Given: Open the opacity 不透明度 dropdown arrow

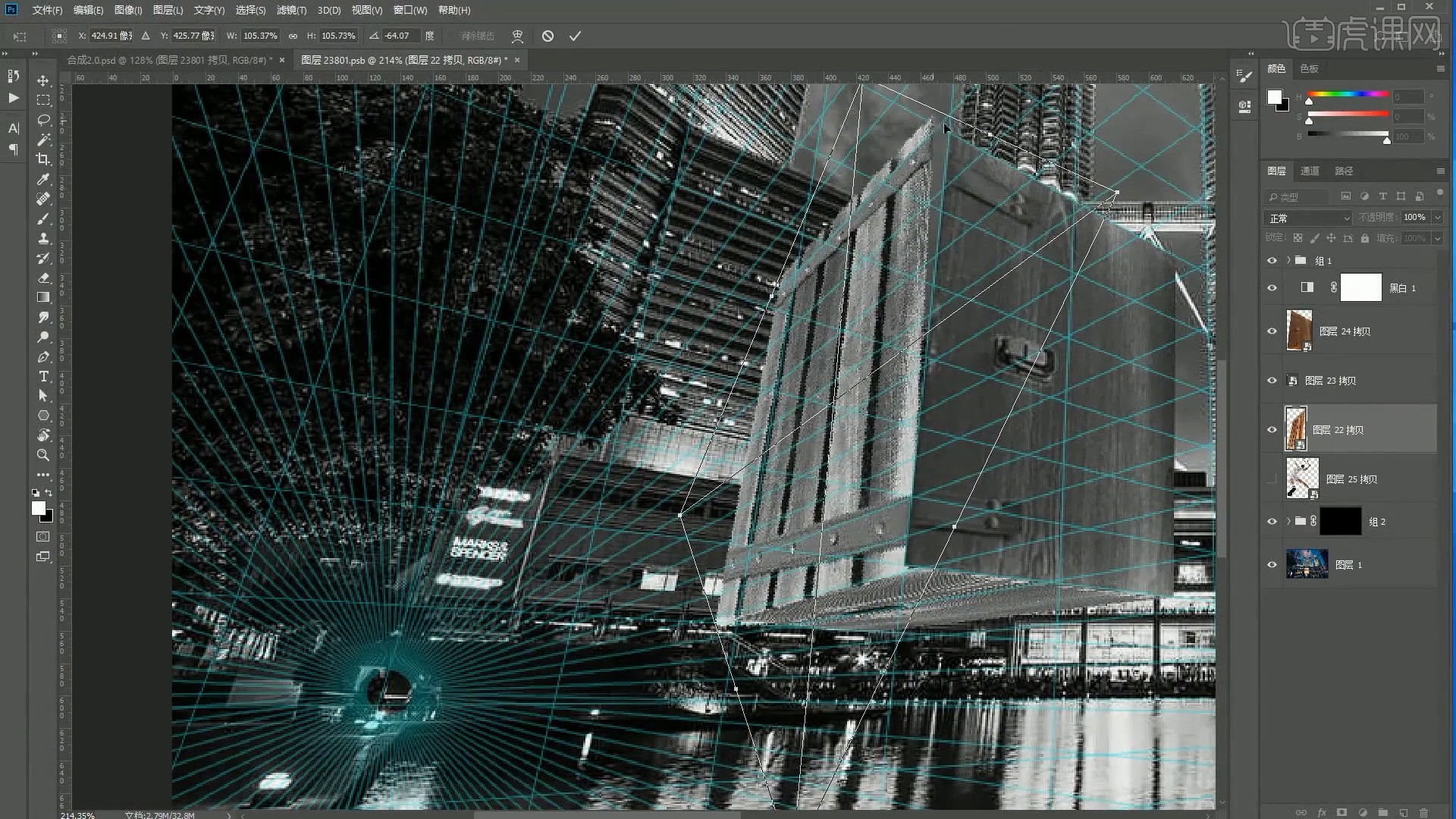Looking at the screenshot, I should point(1437,217).
